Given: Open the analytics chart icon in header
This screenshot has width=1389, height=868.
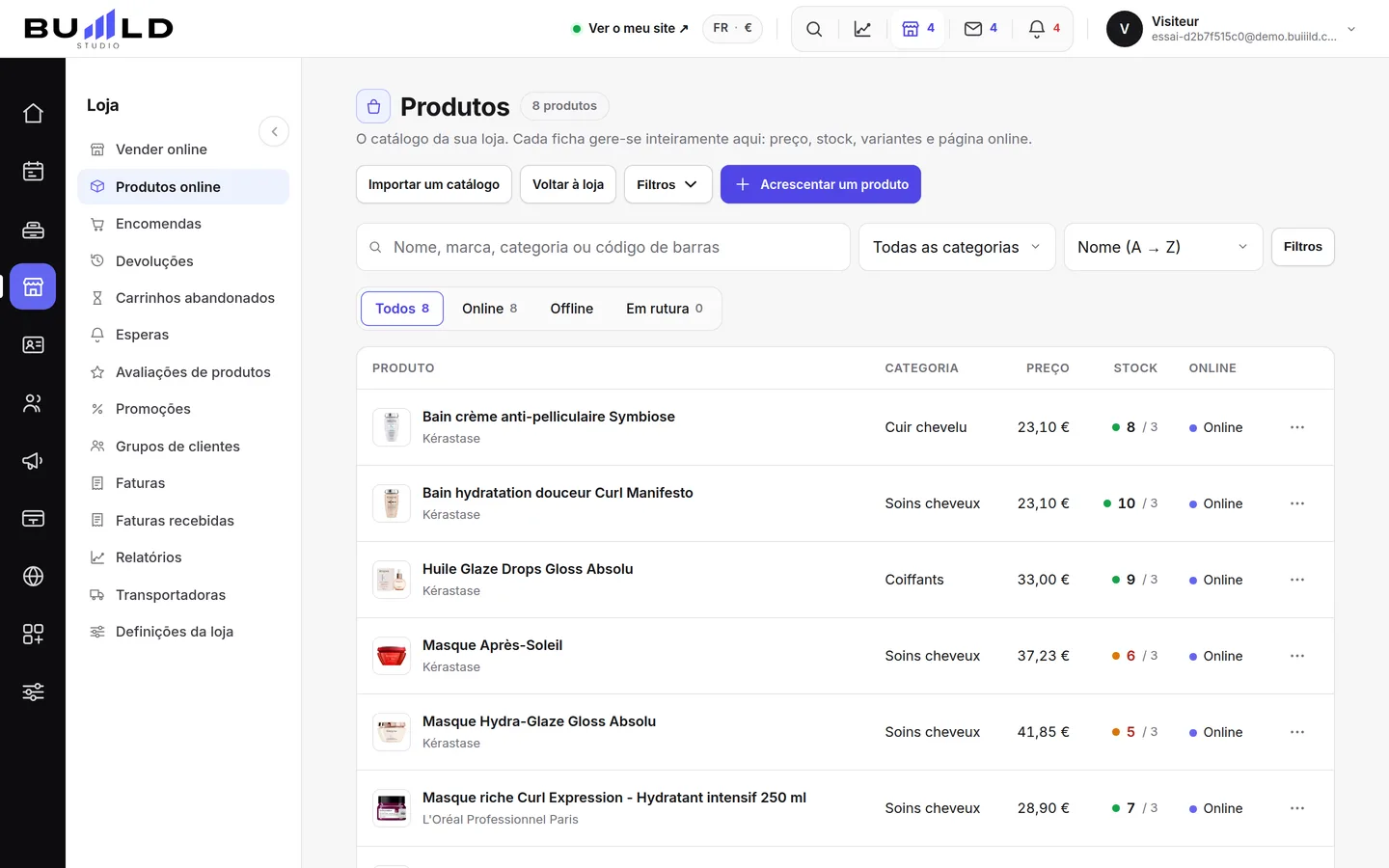Looking at the screenshot, I should (862, 29).
